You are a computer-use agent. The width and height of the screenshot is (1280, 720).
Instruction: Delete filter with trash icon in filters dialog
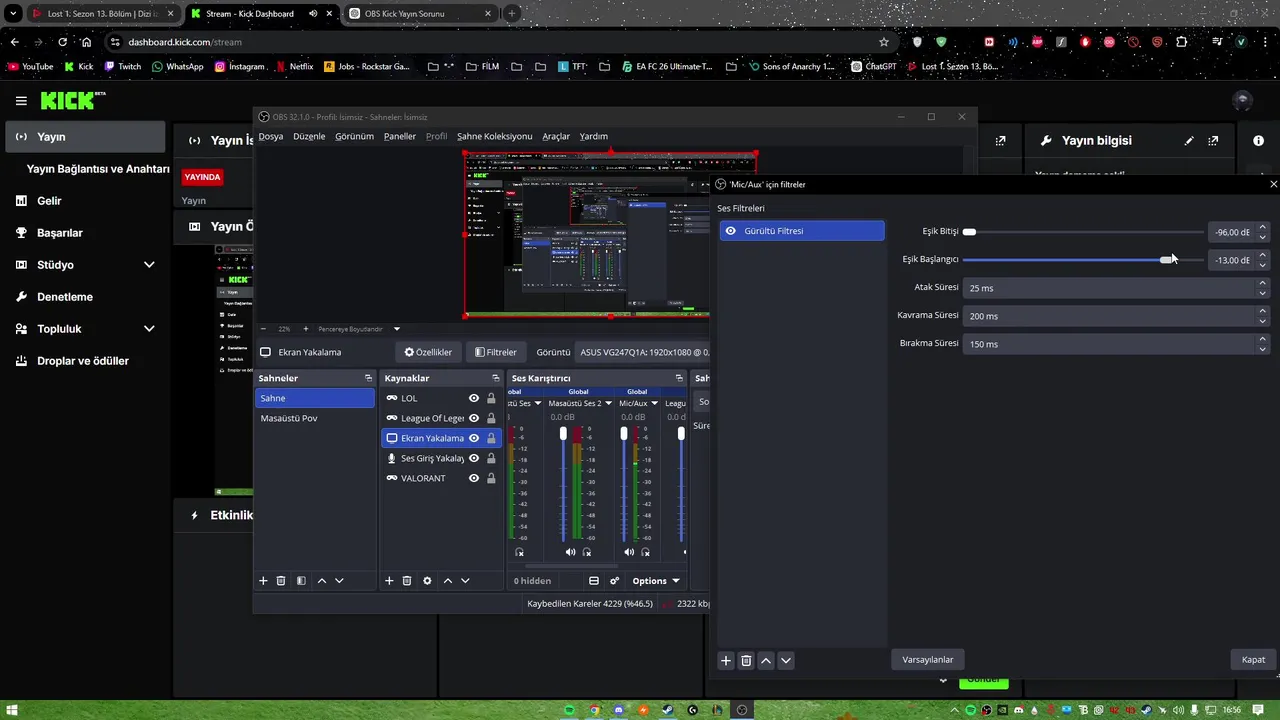tap(746, 660)
